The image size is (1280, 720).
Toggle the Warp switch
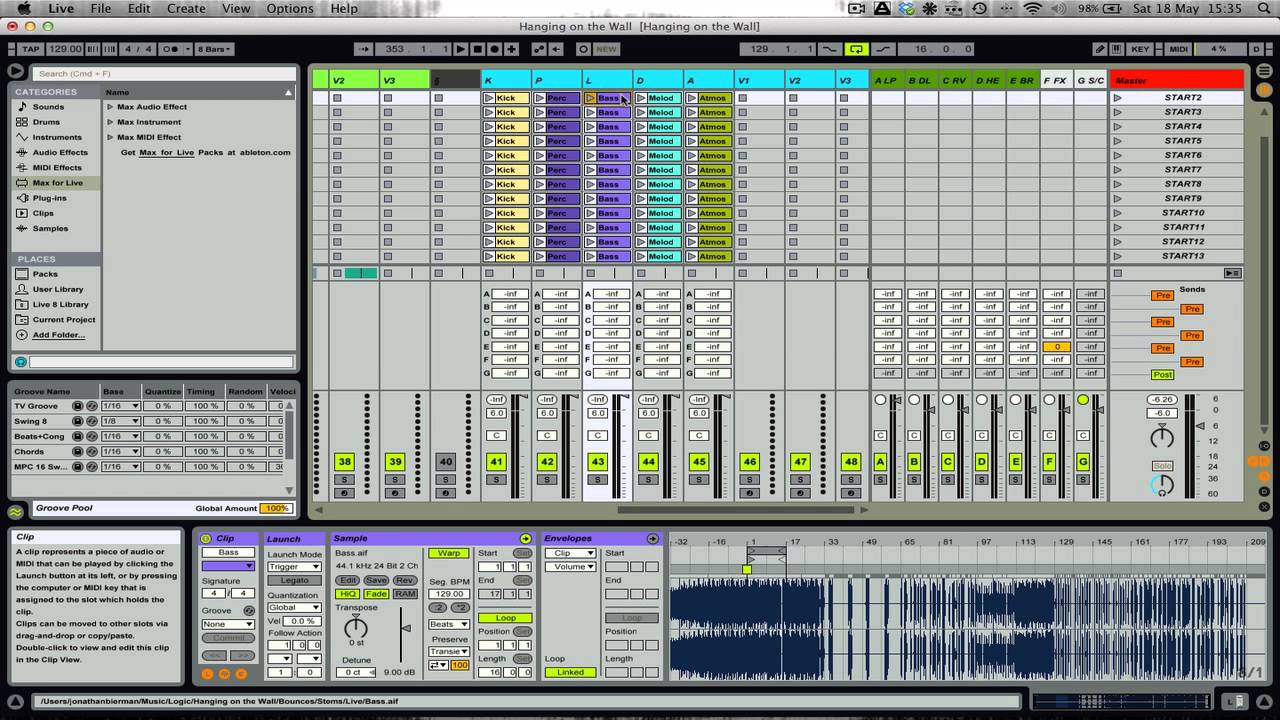(x=449, y=553)
